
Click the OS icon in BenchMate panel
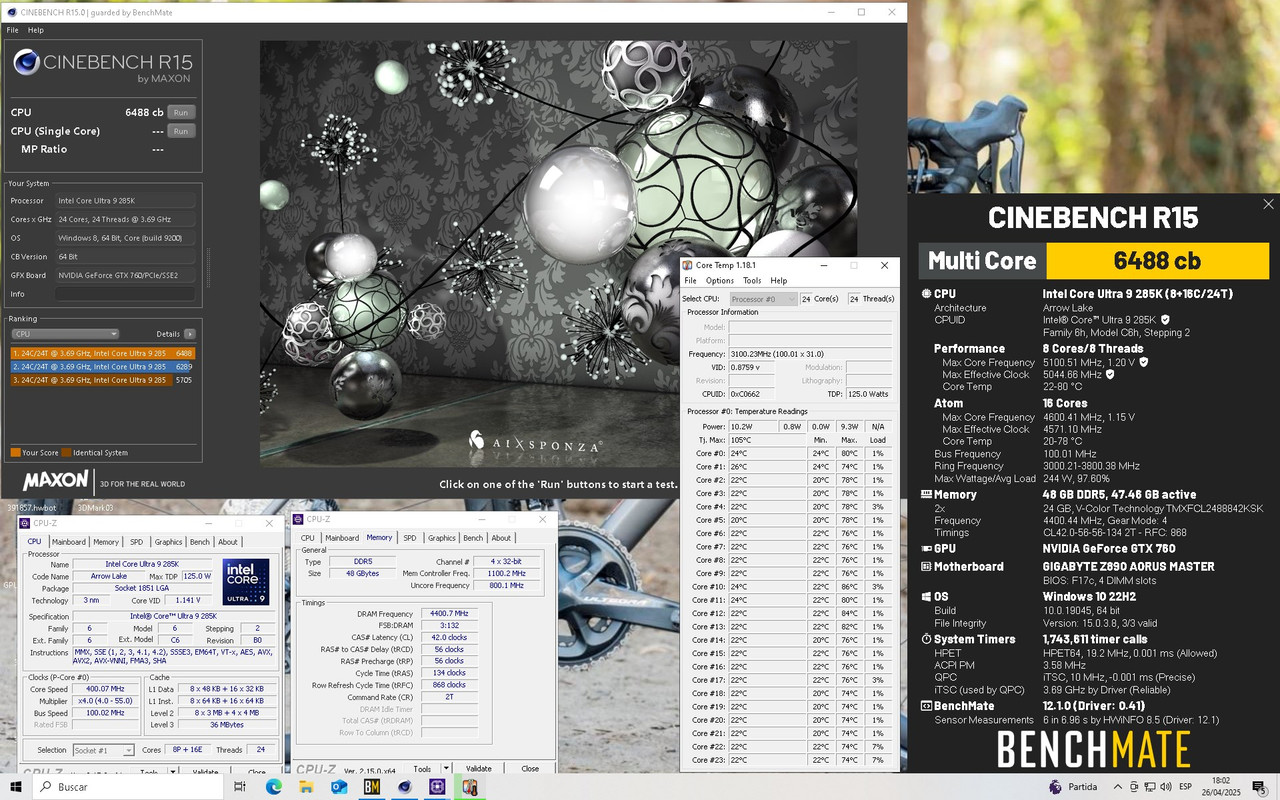pos(926,596)
